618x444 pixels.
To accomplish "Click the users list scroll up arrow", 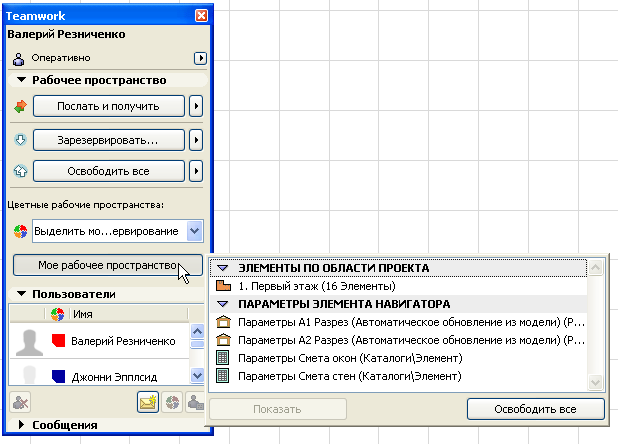I will click(197, 331).
